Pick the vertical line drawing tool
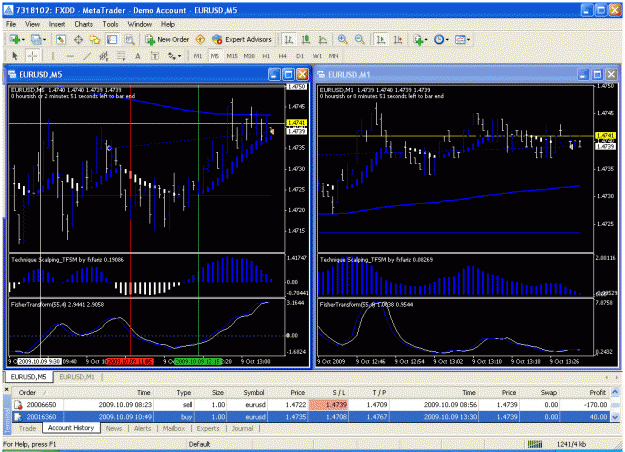625x452 pixels. tap(53, 56)
